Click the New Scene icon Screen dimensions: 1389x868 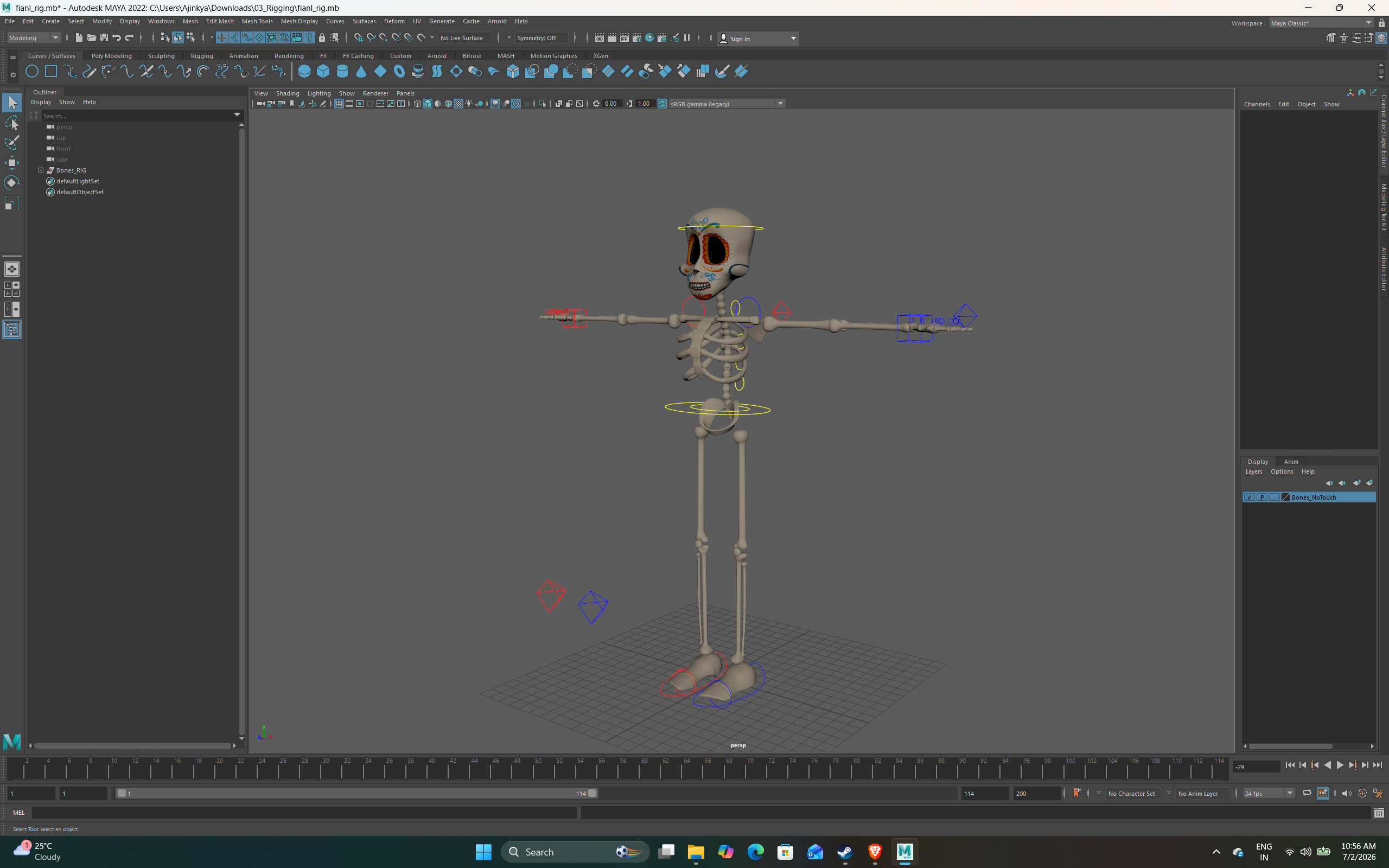[x=79, y=38]
